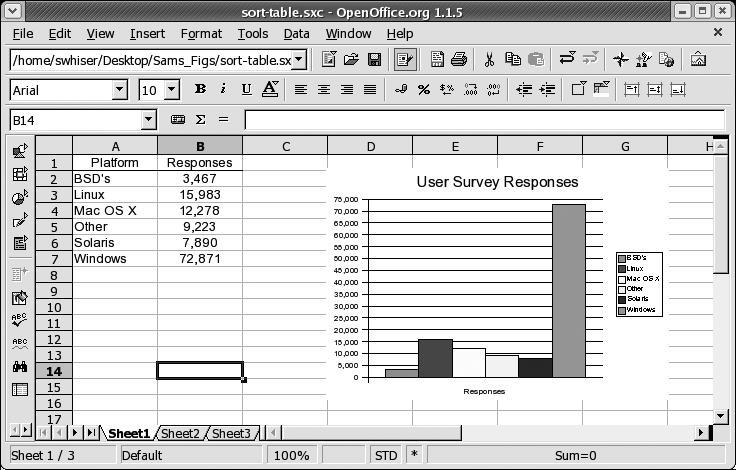Open the Arial font name dropdown
Viewport: 736px width, 470px height.
pyautogui.click(x=119, y=90)
